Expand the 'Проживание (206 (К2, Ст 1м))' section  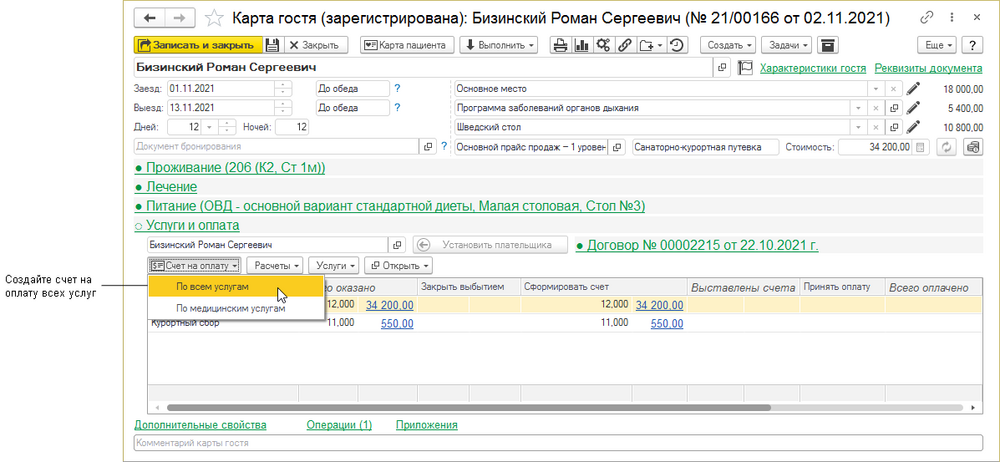click(x=229, y=167)
